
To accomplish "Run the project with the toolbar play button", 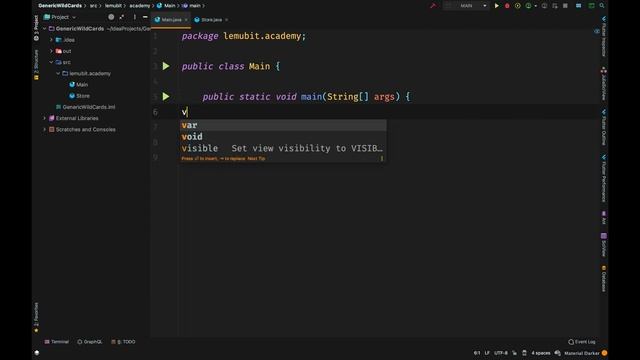I will 497,6.
